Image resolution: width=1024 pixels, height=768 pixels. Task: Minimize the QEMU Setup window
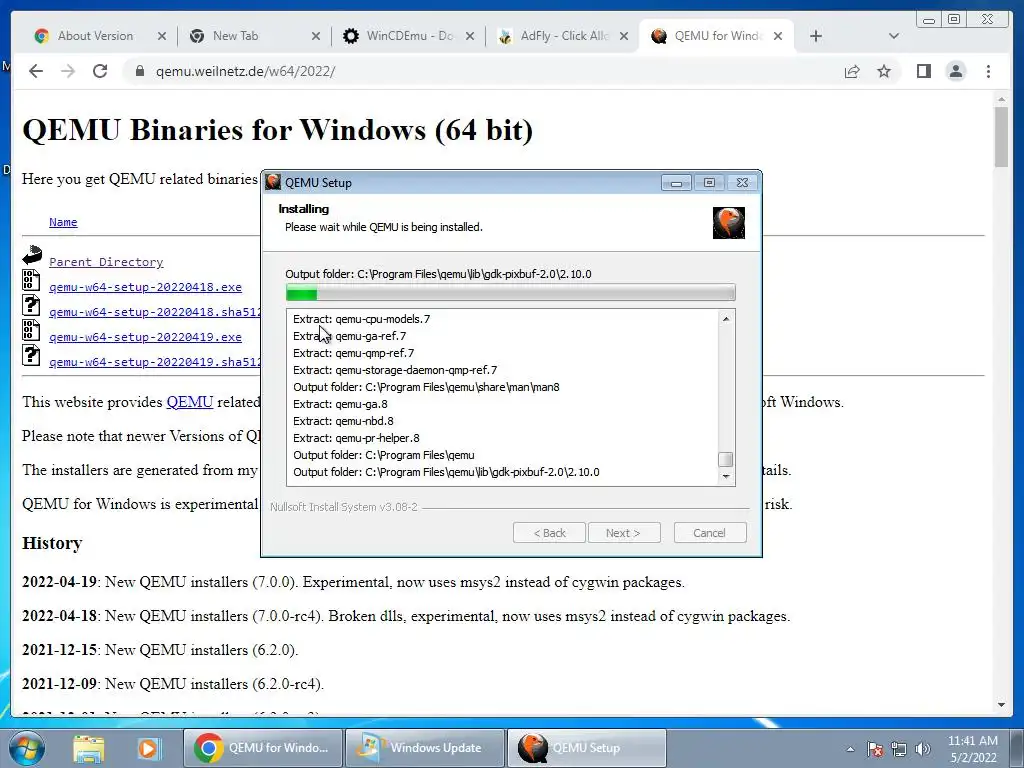pos(676,183)
